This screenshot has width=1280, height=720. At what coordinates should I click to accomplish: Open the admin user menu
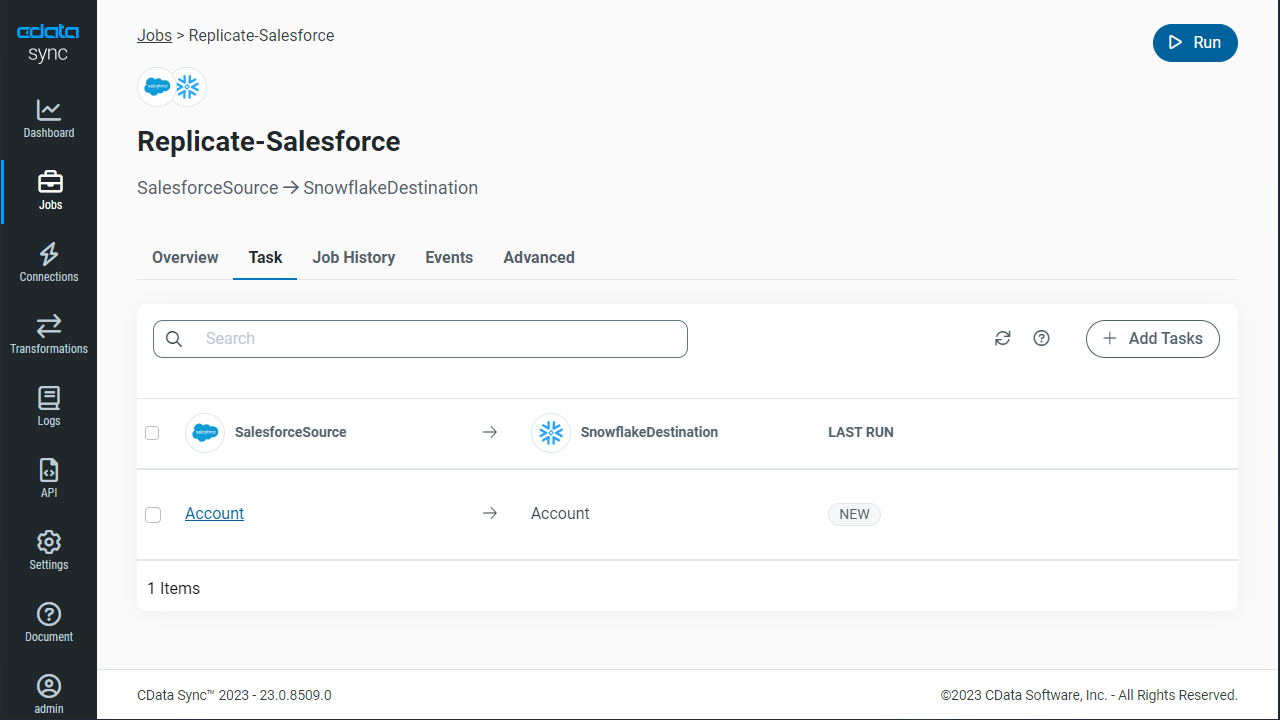click(x=48, y=695)
